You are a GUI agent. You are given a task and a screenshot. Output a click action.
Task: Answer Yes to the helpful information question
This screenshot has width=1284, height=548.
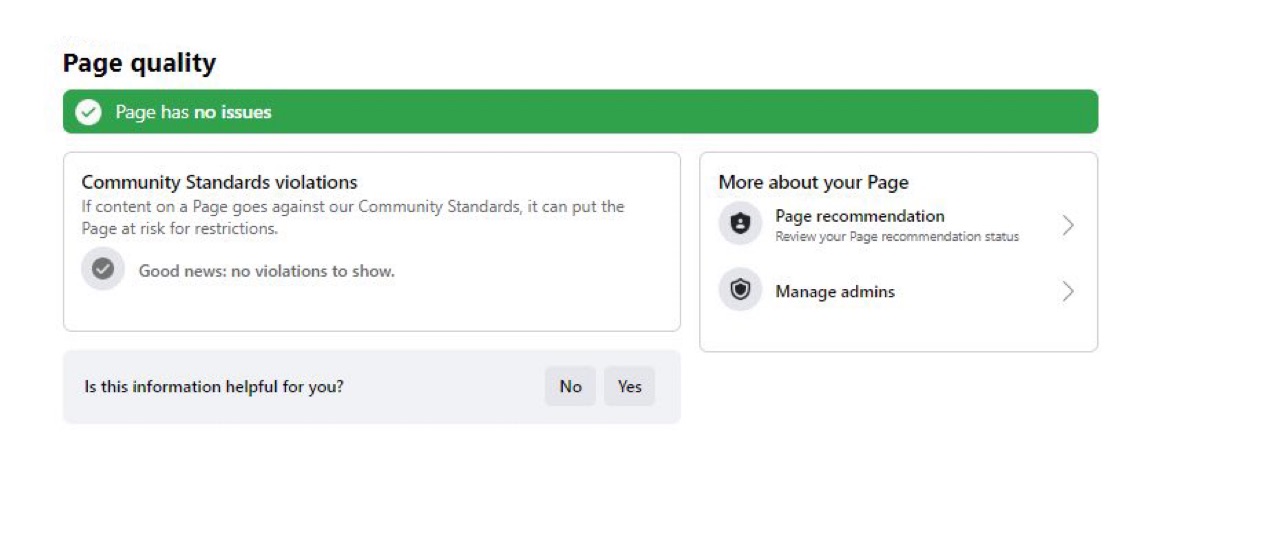(x=629, y=386)
